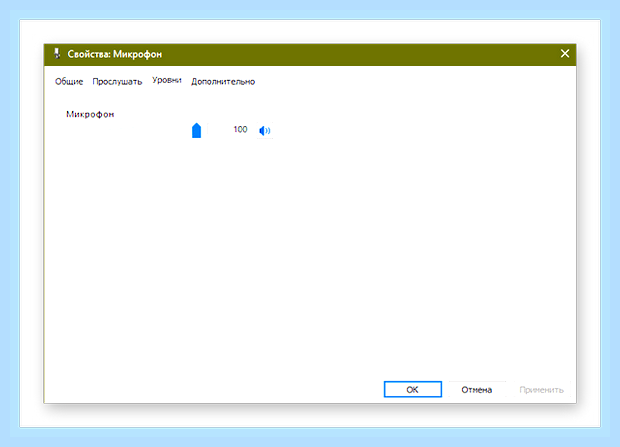
Task: Click the level value 100
Action: click(240, 129)
